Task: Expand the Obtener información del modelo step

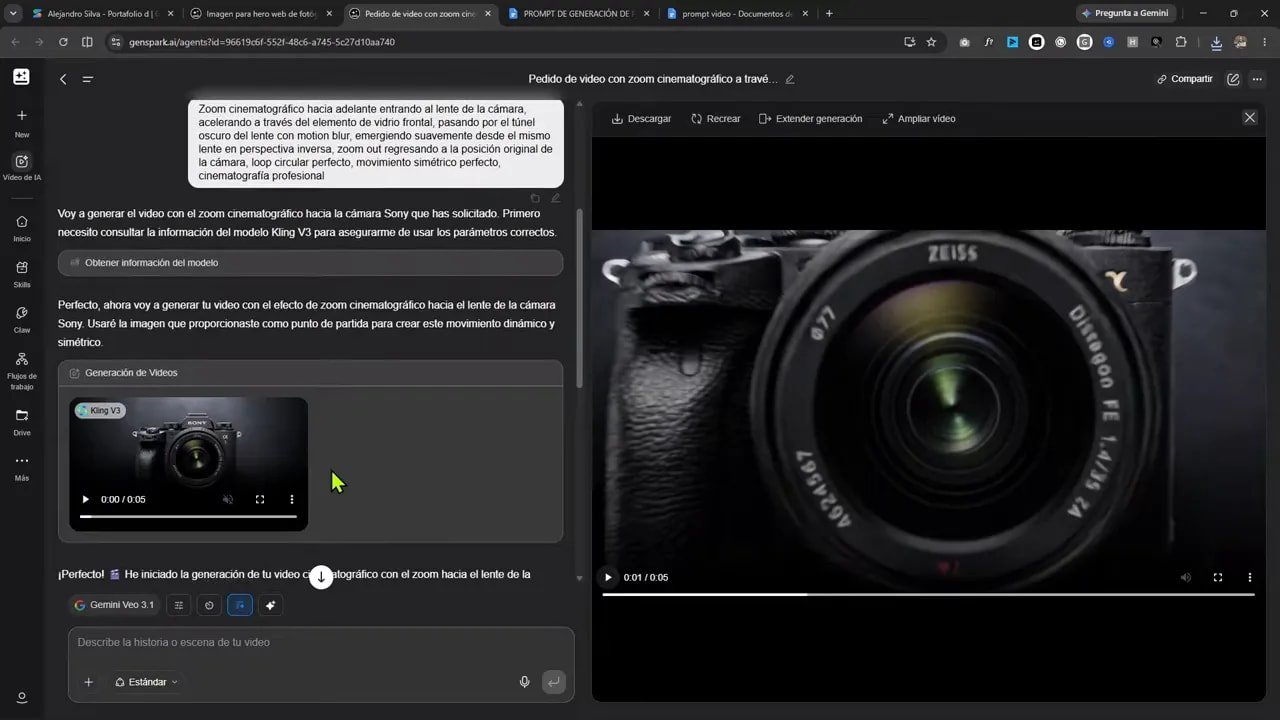Action: (310, 263)
